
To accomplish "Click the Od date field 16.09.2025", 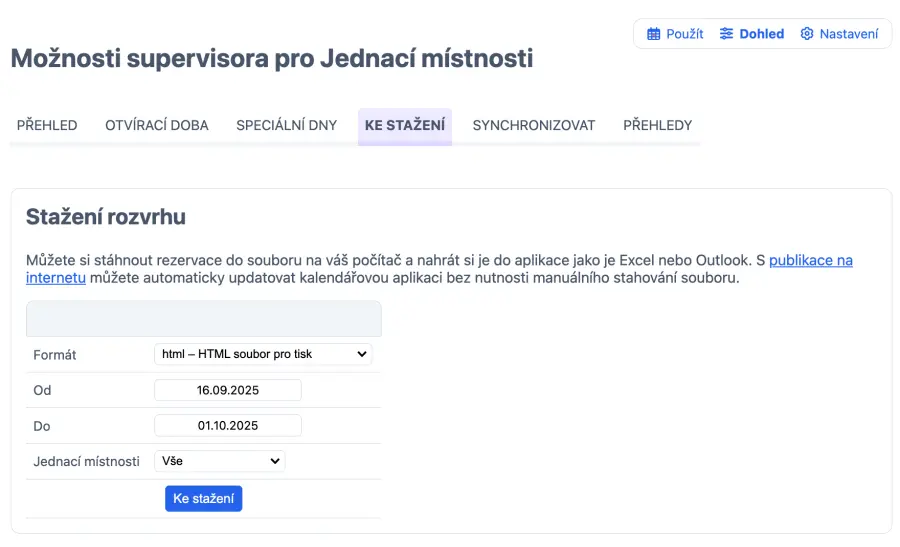I will (228, 390).
